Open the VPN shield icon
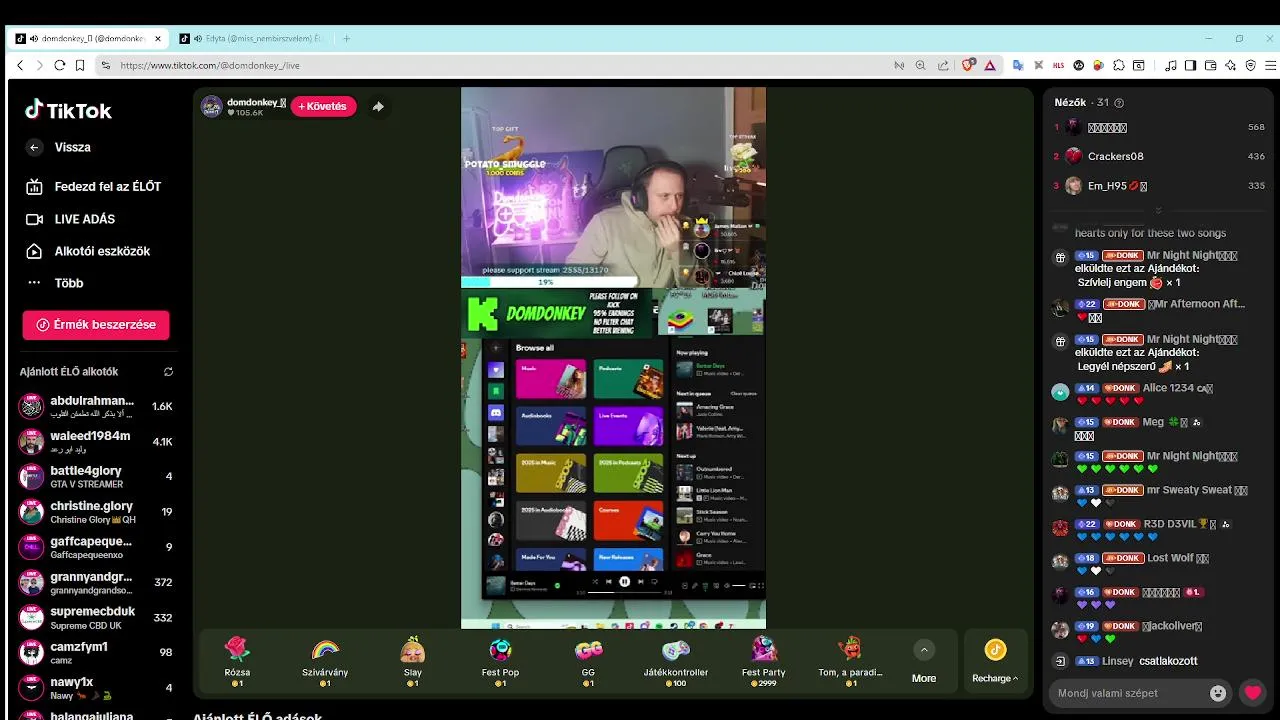 pos(1250,65)
